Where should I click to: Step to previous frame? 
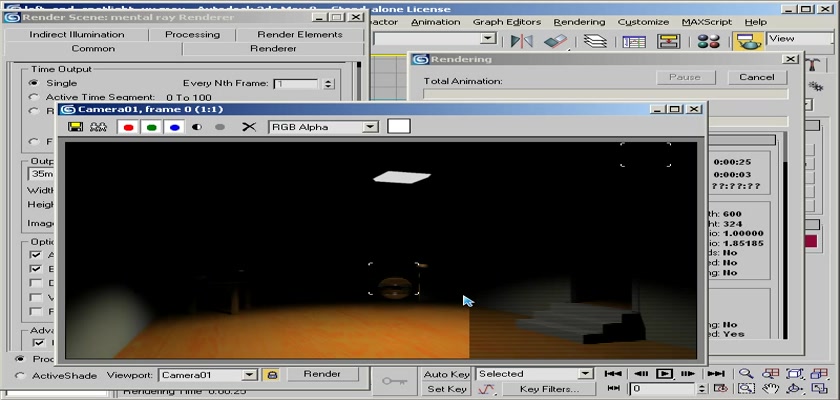[641, 374]
